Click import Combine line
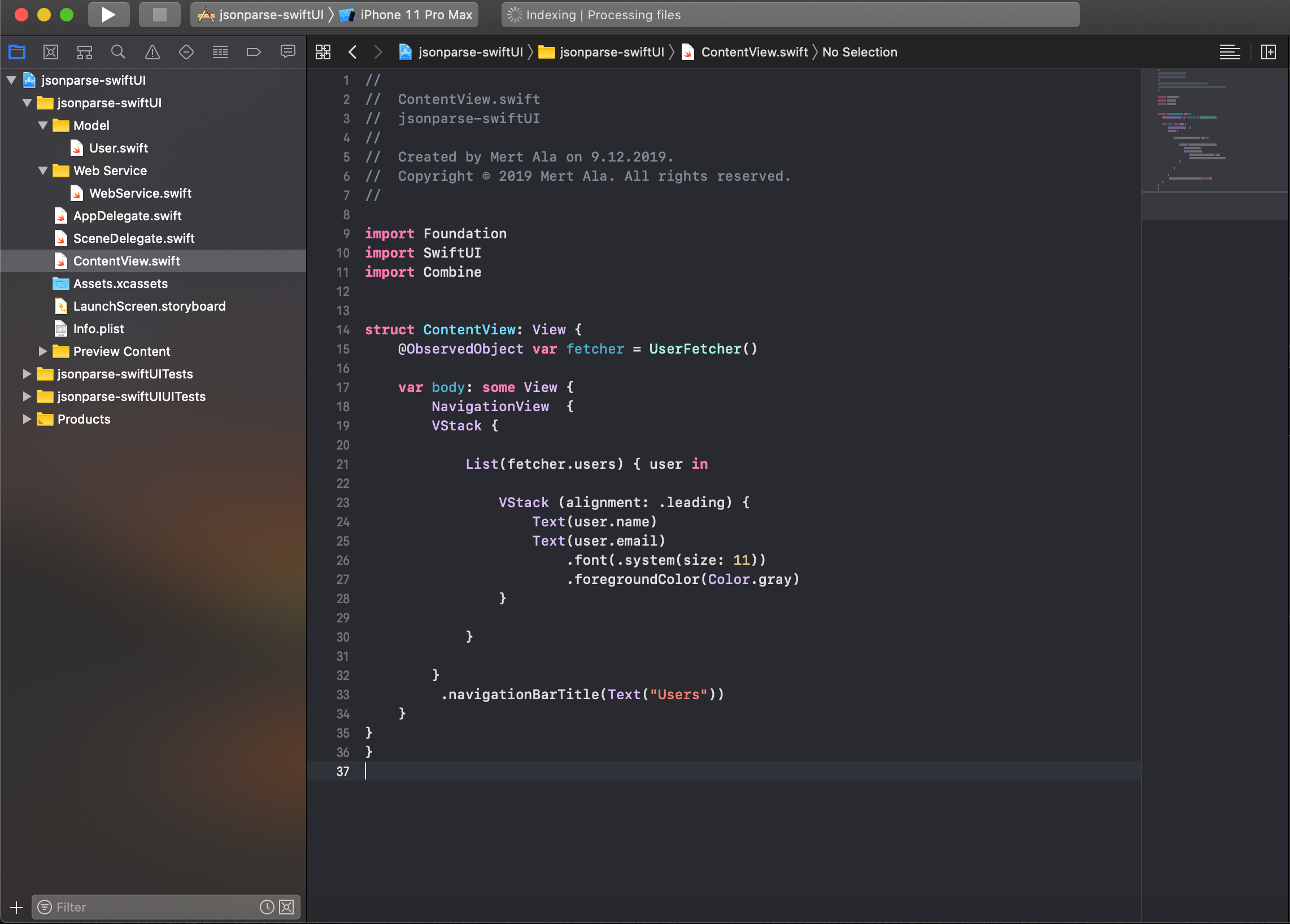This screenshot has width=1290, height=924. click(423, 272)
